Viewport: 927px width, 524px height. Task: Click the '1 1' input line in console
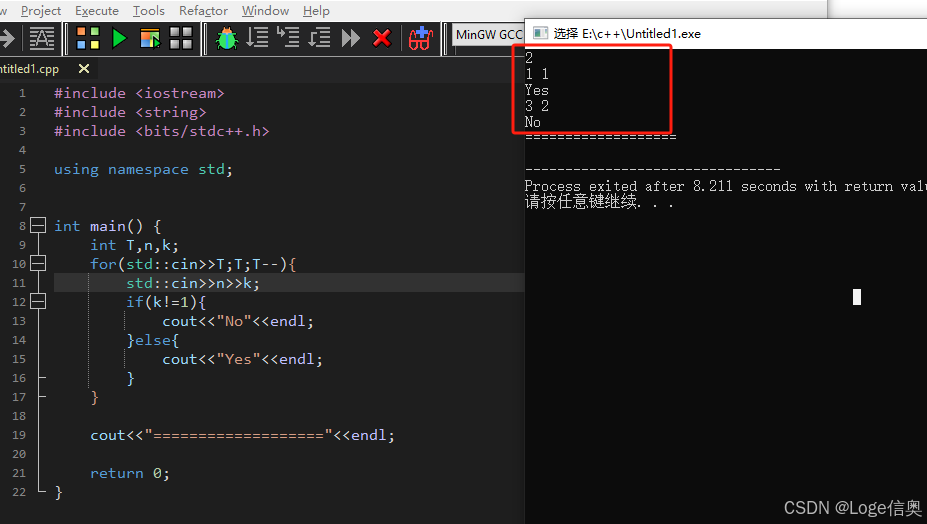pos(537,74)
